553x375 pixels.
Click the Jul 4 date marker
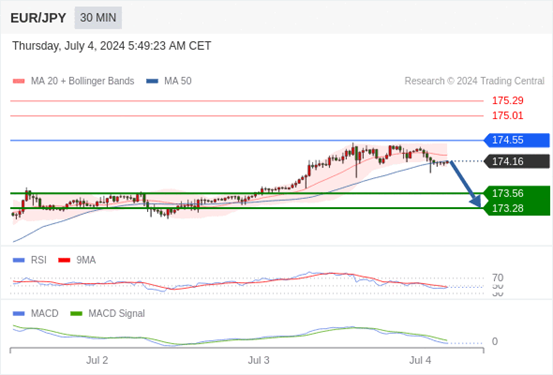tap(420, 360)
